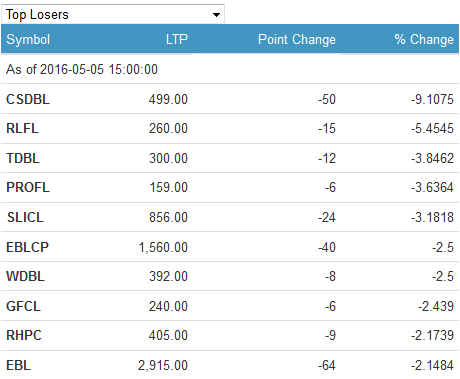Select the PROFL stock symbol
Viewport: 460px width, 379px height.
pos(28,187)
